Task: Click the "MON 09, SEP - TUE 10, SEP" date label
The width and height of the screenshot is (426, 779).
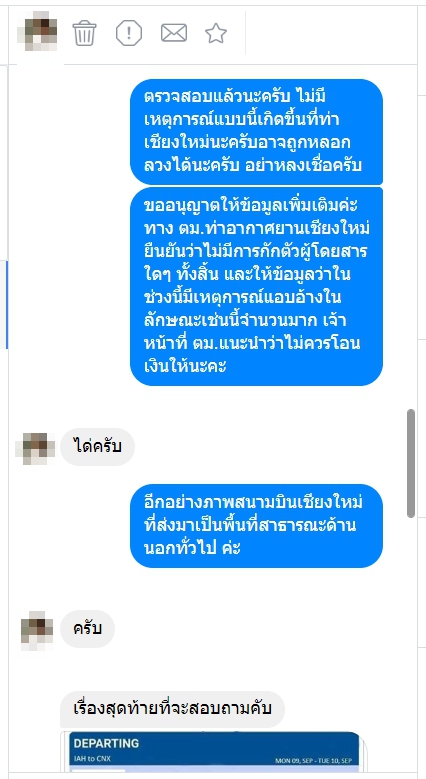Action: click(313, 761)
